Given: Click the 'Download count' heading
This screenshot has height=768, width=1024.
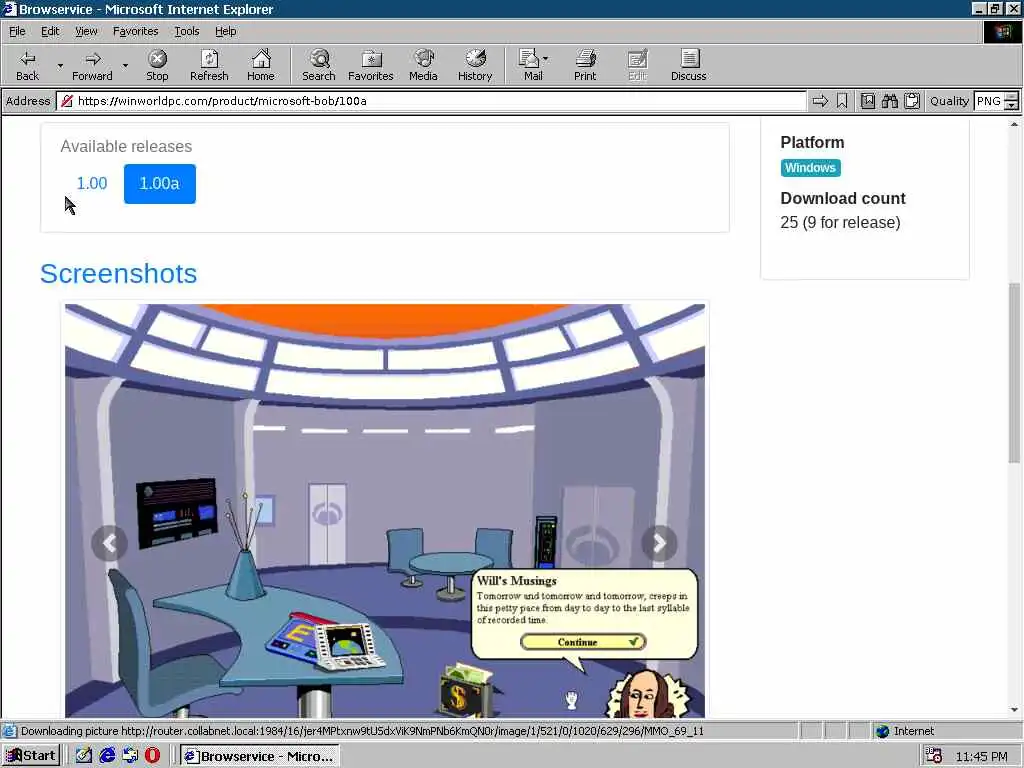Looking at the screenshot, I should [842, 199].
